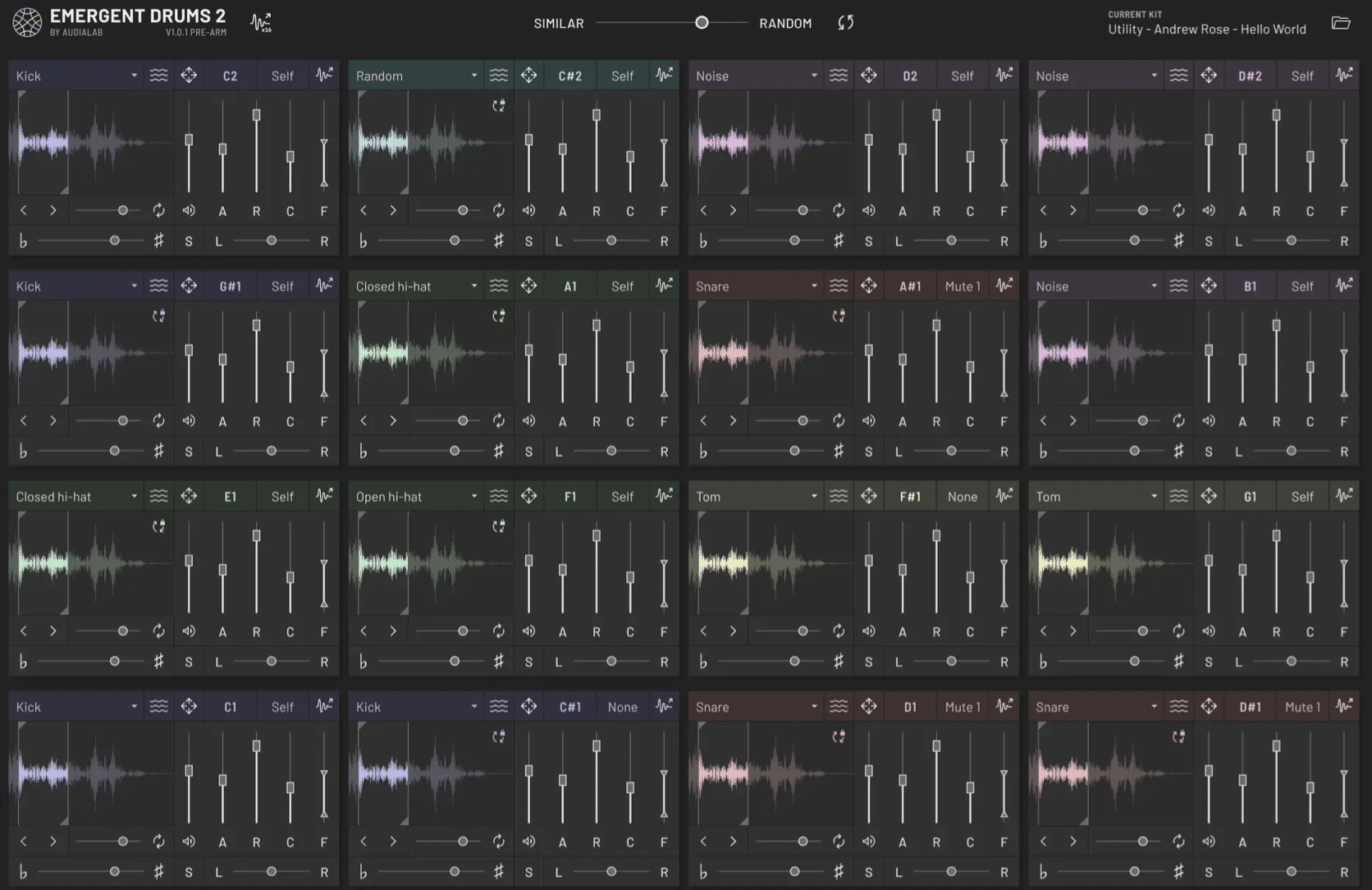The height and width of the screenshot is (890, 1372).
Task: Click the generate waveform icon on the C1 Kick pad
Action: [x=324, y=706]
